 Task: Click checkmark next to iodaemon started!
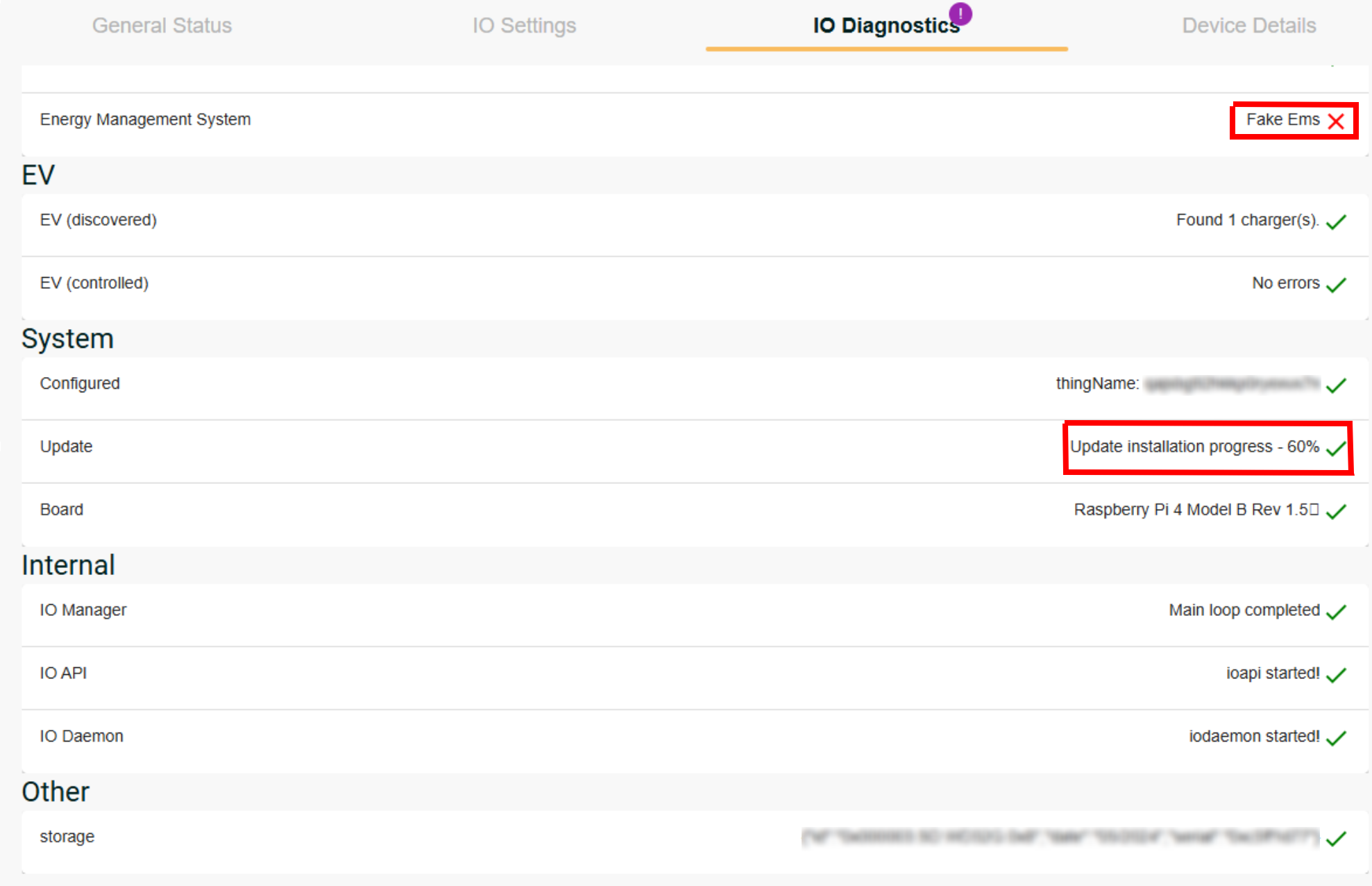(x=1335, y=738)
